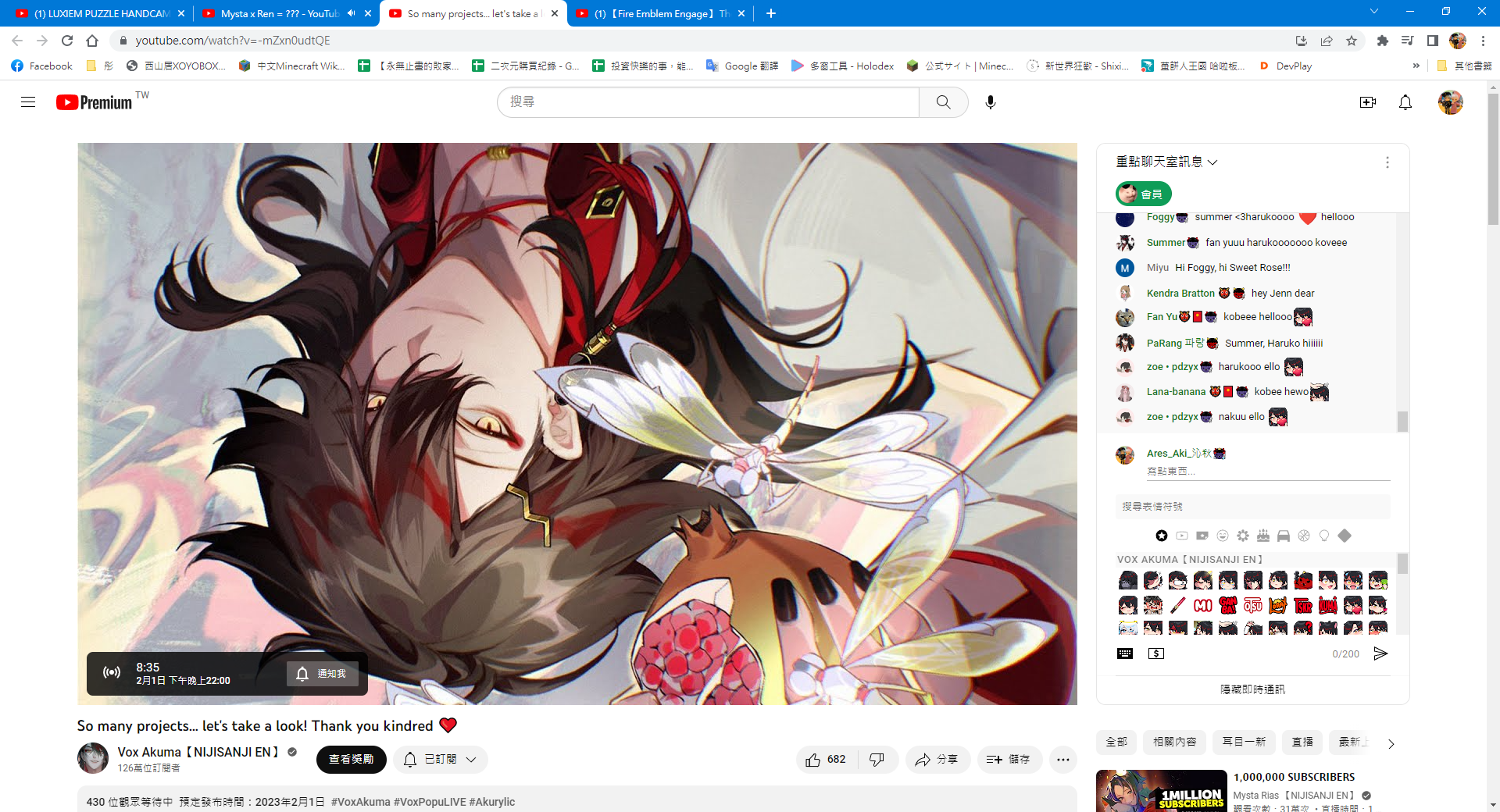Viewport: 1500px width, 812px height.
Task: Toggle the browser side panel icon
Action: click(x=1432, y=41)
